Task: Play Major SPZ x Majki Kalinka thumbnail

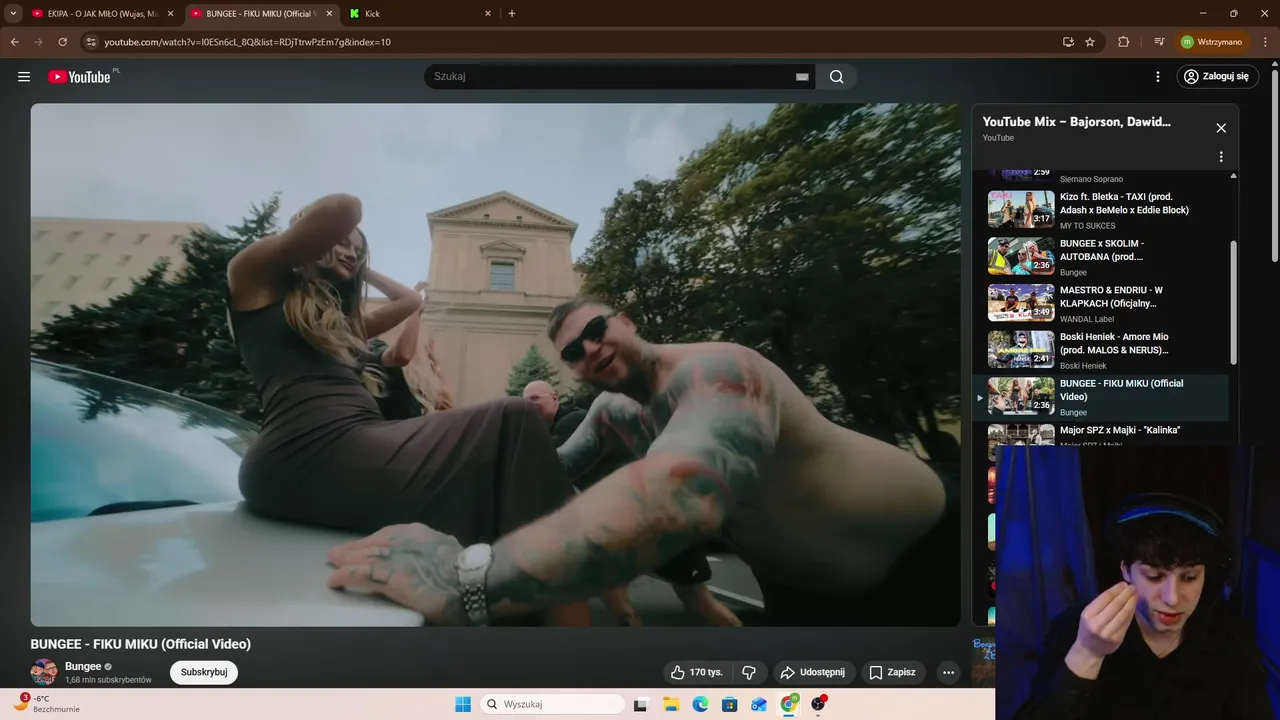Action: click(1021, 436)
